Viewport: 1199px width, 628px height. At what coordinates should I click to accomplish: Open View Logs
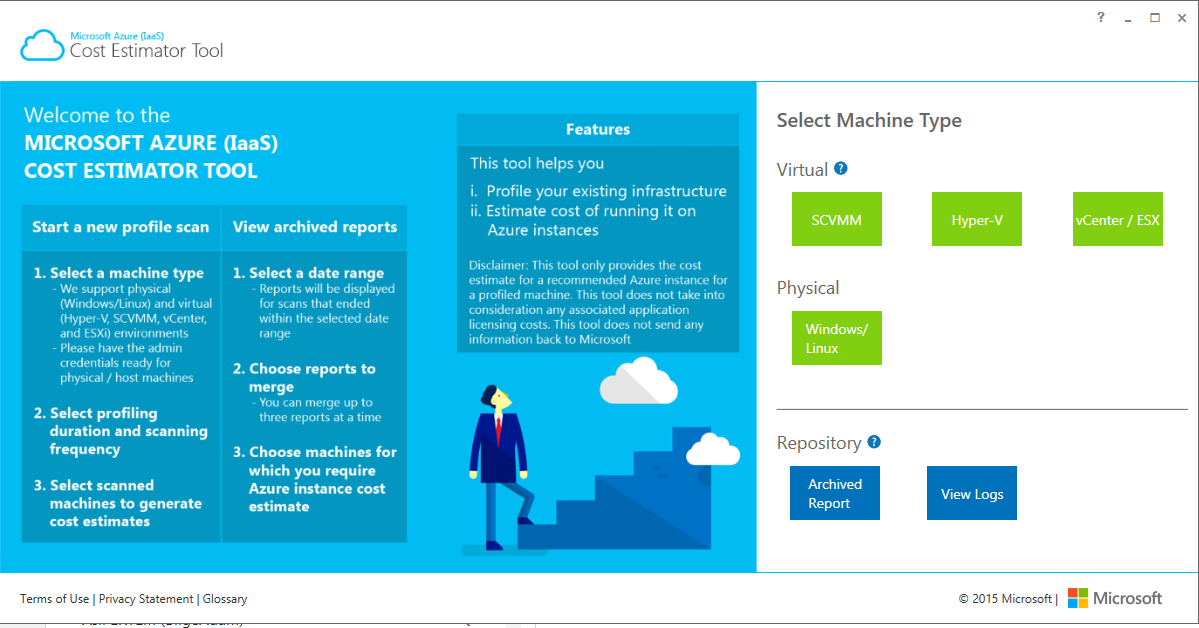point(972,493)
